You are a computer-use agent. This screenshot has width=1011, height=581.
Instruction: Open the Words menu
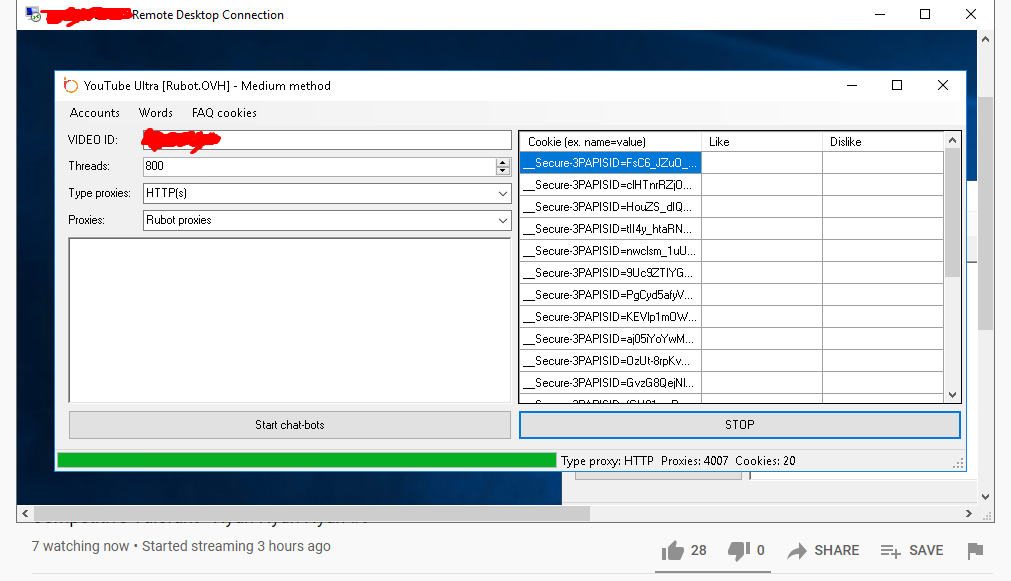(156, 113)
